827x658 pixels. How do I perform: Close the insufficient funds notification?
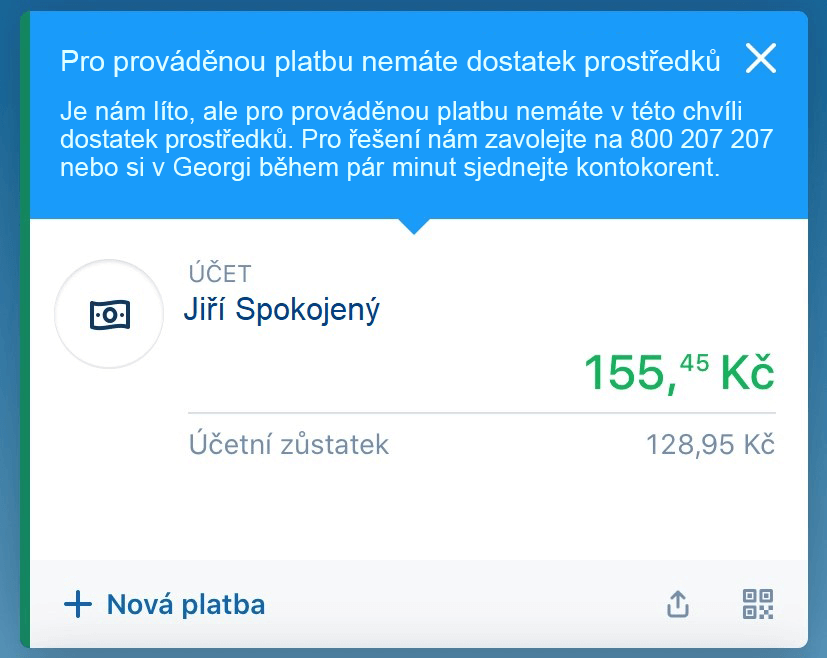[x=761, y=58]
